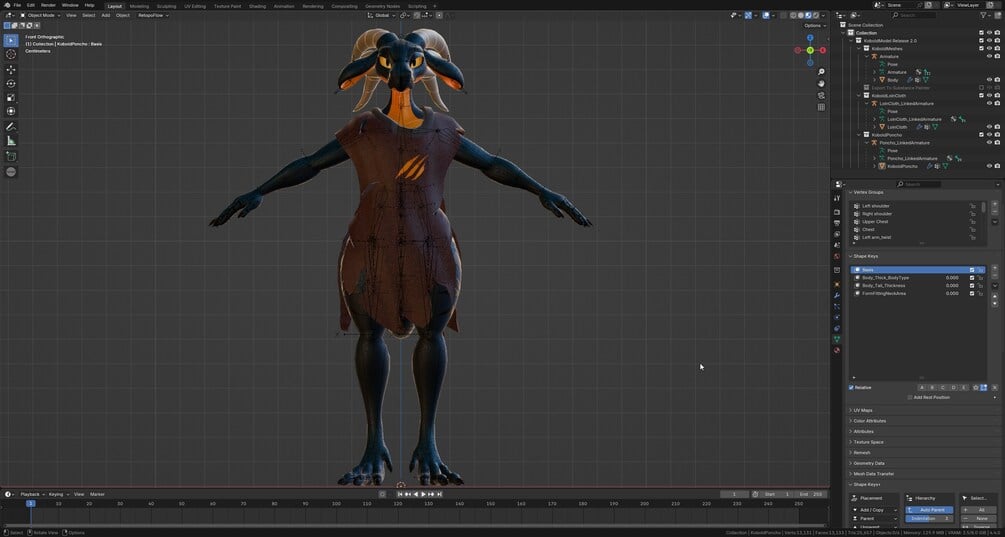Open the Global transform orientation dropdown
The height and width of the screenshot is (537, 1005).
tap(382, 15)
